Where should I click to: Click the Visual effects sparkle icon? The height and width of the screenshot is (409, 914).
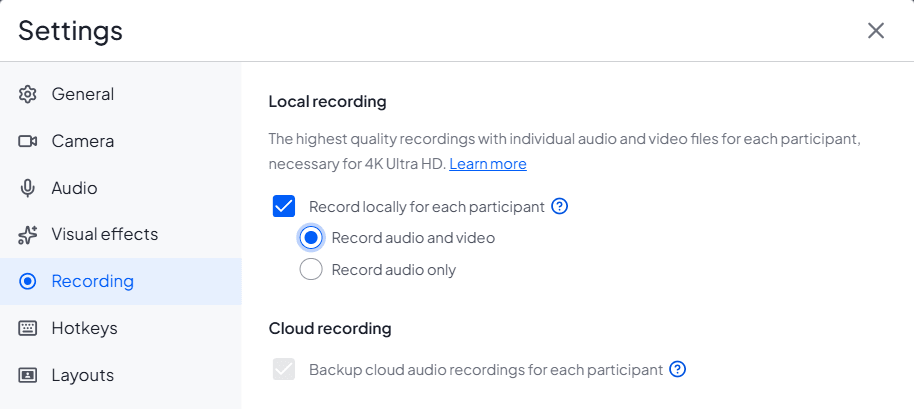(27, 235)
